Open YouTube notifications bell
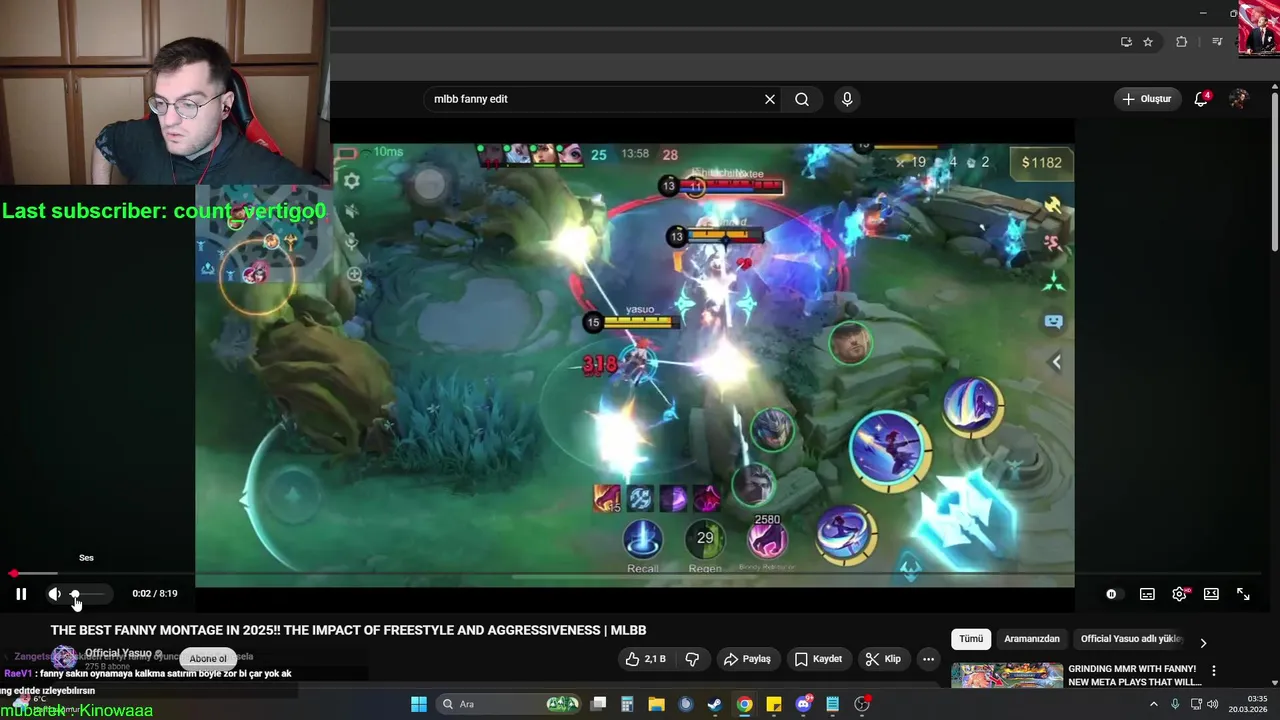1280x720 pixels. pos(1201,99)
